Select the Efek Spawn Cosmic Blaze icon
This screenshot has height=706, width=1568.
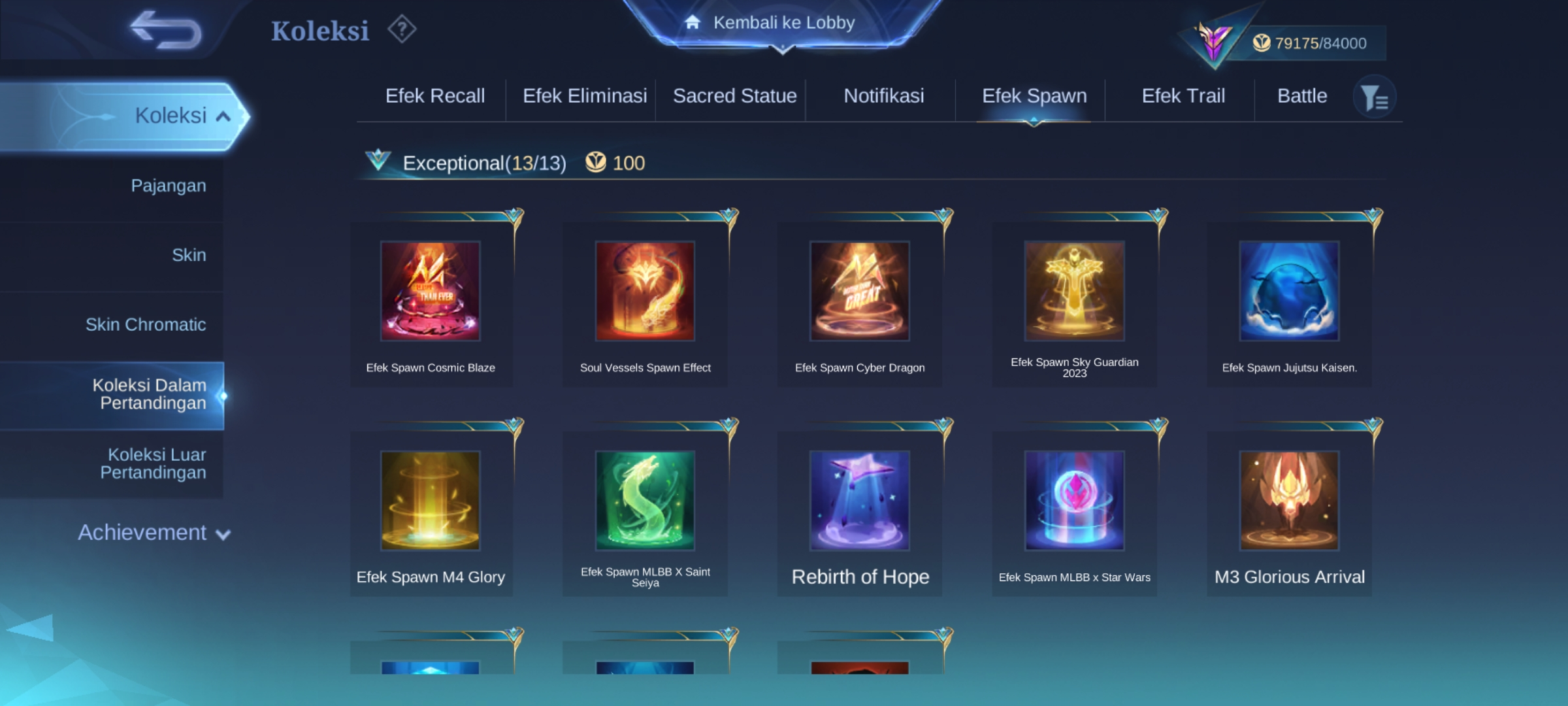(x=431, y=291)
